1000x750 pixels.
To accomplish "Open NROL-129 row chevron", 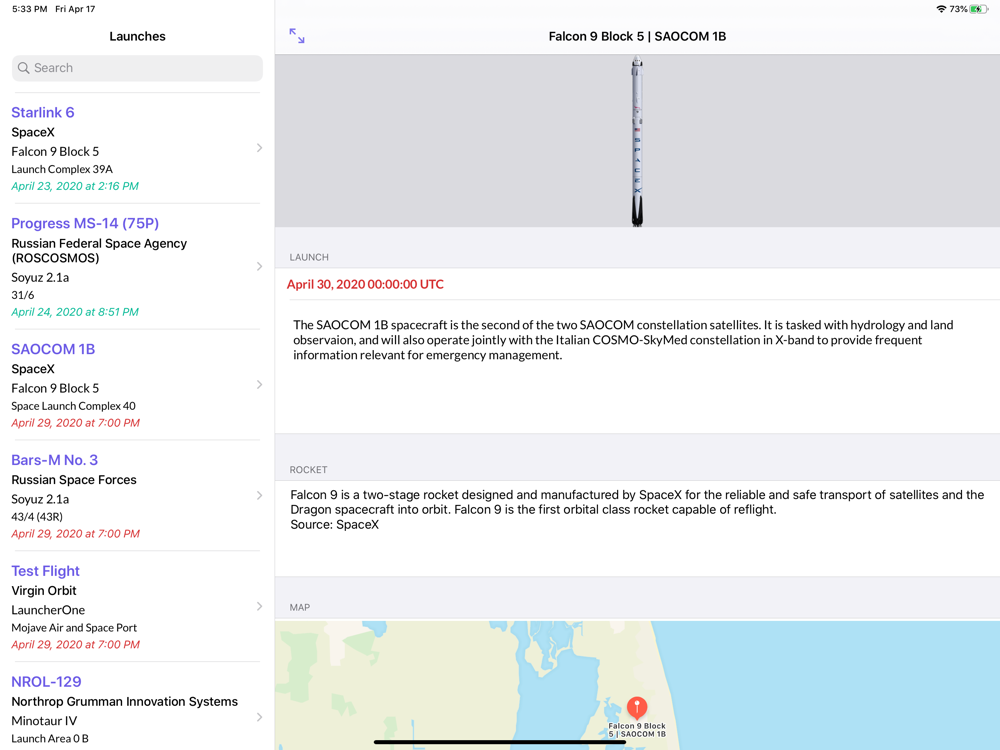I will pyautogui.click(x=259, y=717).
